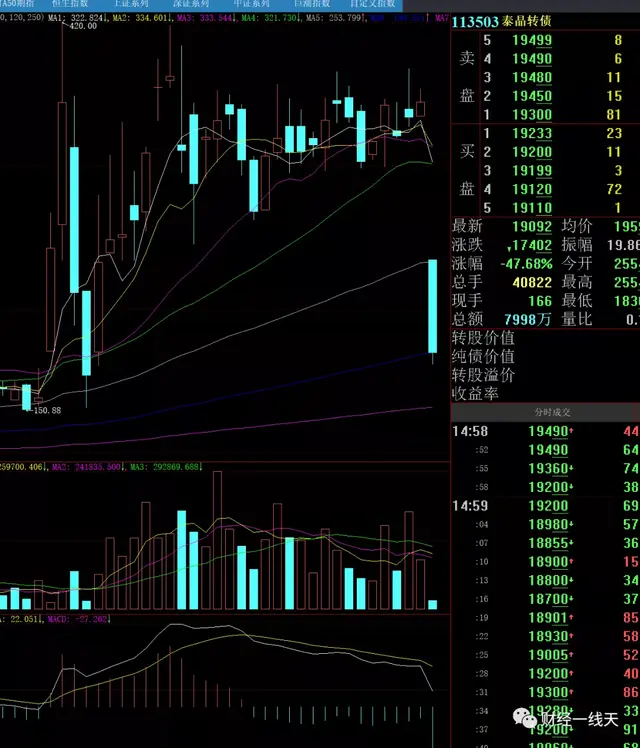
Task: Click the 150.88 low price marker
Action: [x=47, y=410]
